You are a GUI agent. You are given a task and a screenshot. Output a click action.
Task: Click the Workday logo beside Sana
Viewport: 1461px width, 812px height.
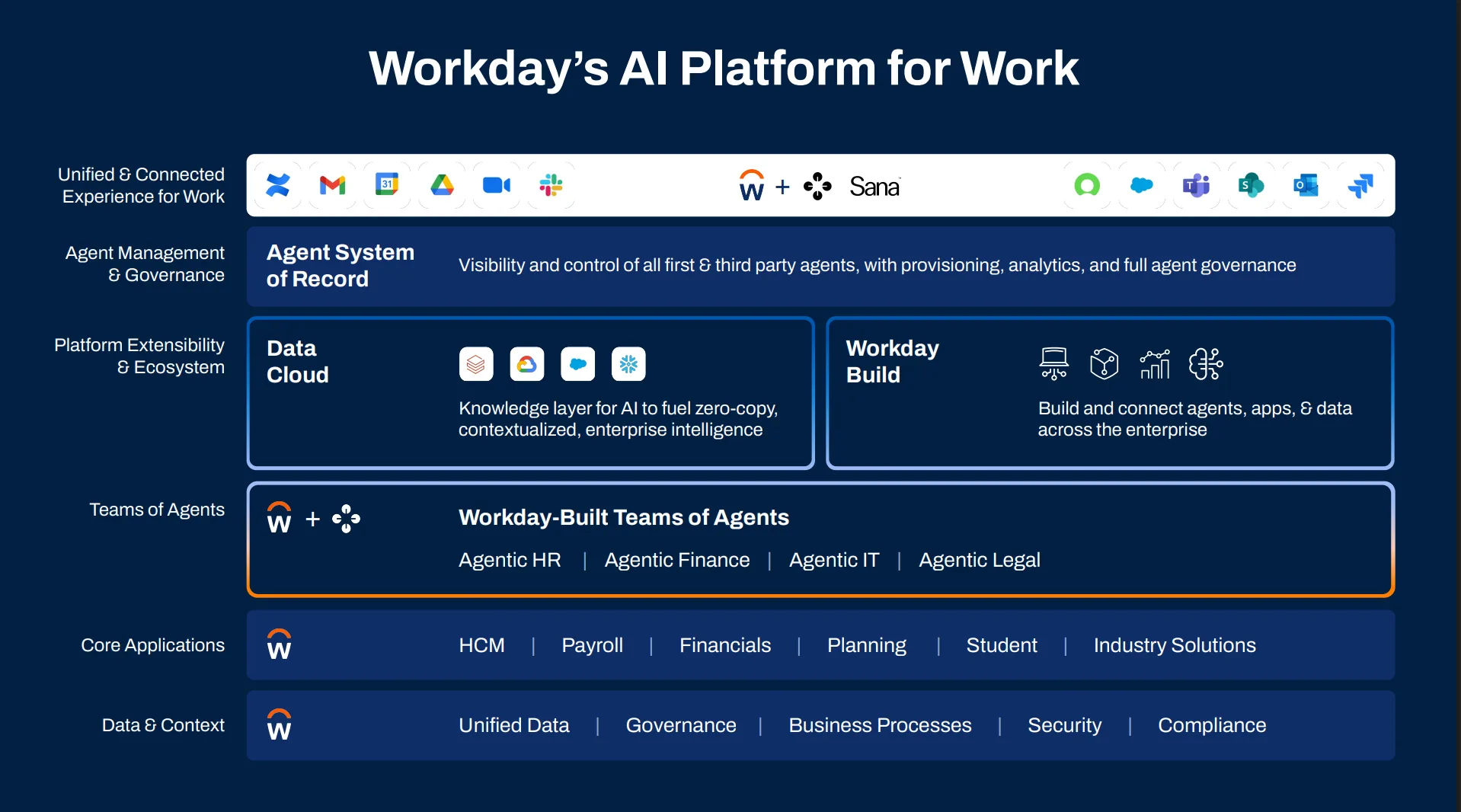tap(751, 185)
